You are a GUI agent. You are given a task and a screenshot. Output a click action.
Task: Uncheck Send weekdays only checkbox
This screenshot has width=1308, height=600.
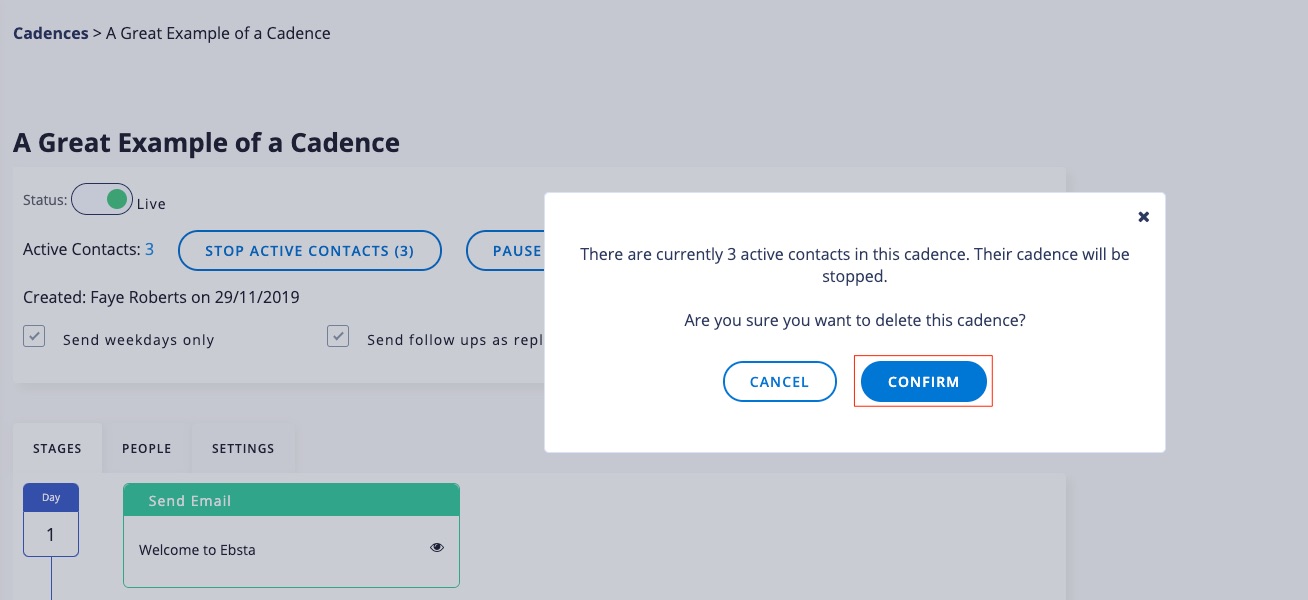[x=35, y=337]
